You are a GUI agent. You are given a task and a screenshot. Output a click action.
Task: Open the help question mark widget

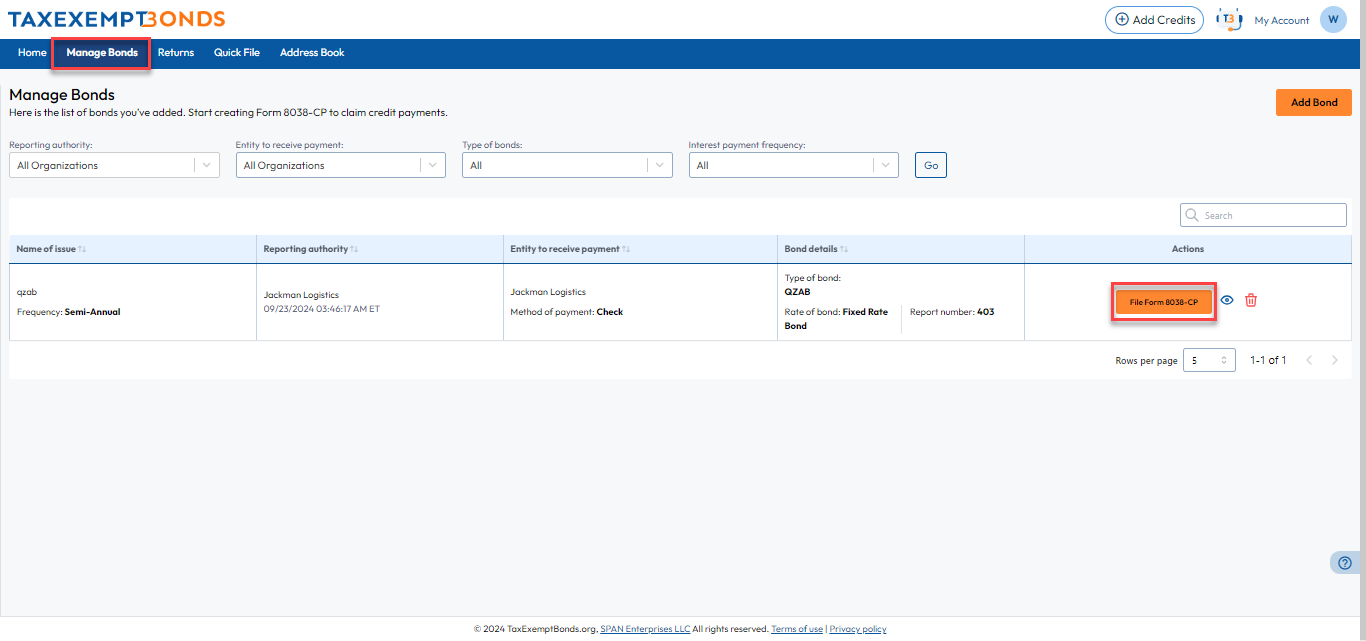[x=1345, y=563]
